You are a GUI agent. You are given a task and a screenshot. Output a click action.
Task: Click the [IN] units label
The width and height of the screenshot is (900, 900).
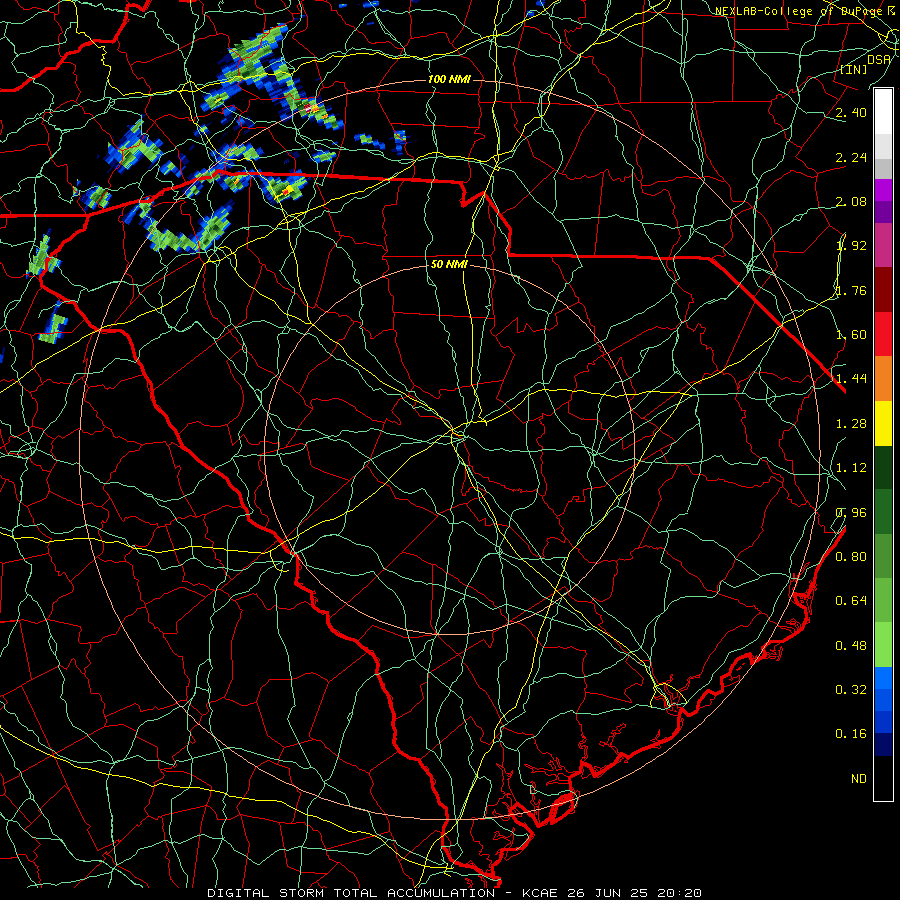click(854, 69)
